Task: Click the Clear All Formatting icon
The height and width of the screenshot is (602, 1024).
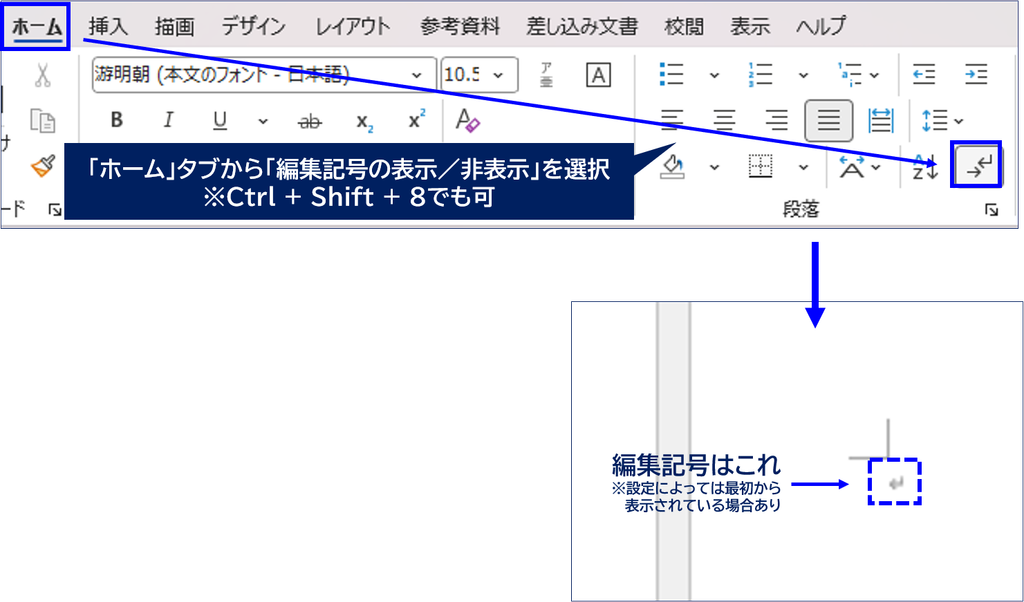Action: (x=467, y=121)
